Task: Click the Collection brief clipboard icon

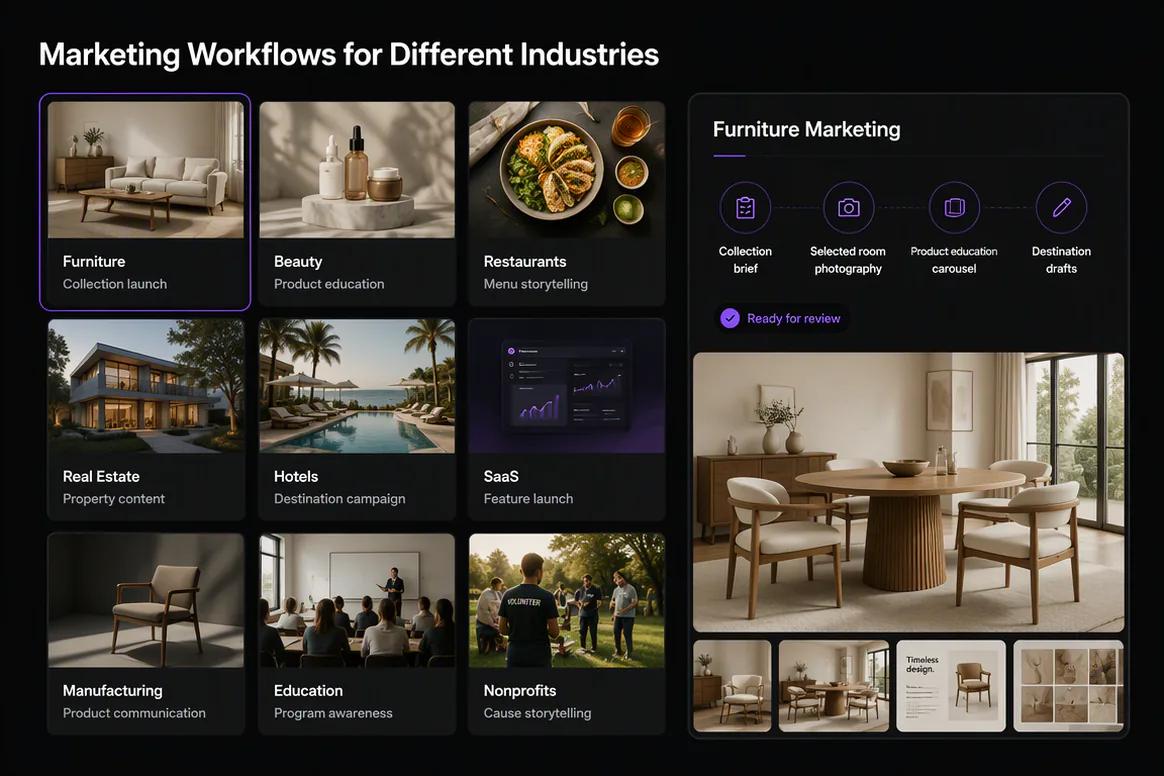Action: tap(745, 208)
